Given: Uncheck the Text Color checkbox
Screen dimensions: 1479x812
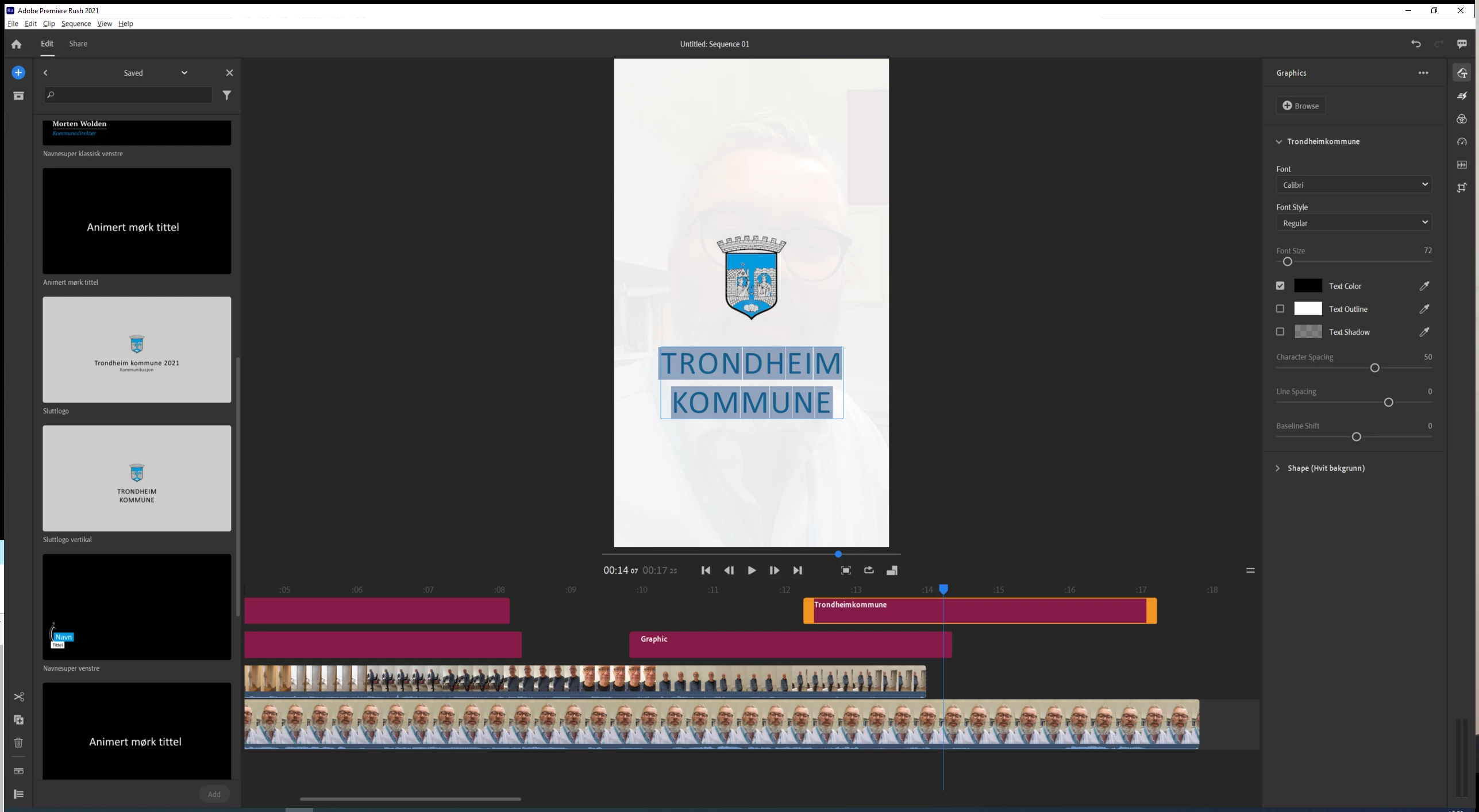Looking at the screenshot, I should click(x=1280, y=286).
